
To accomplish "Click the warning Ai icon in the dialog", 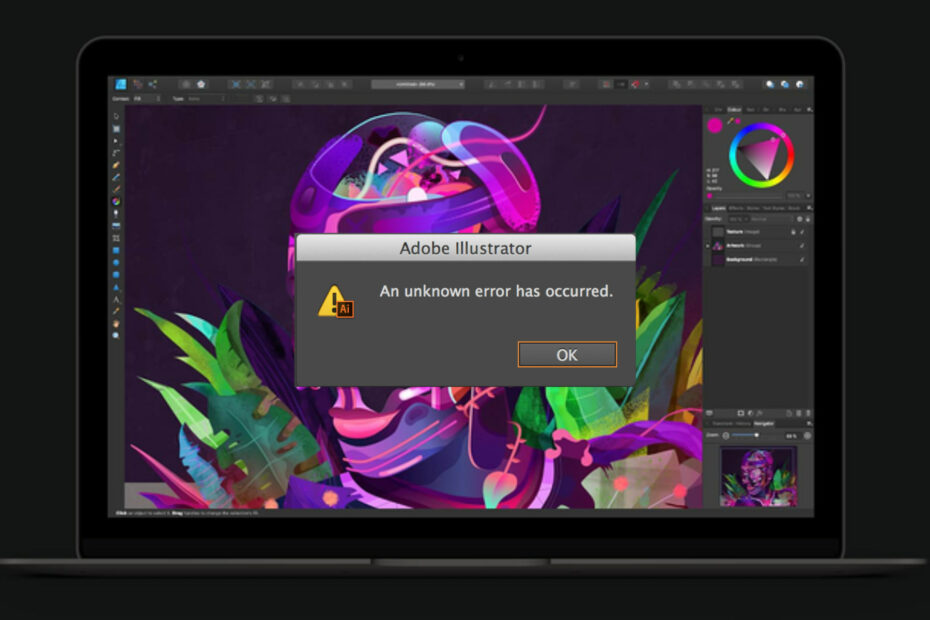I will 336,302.
